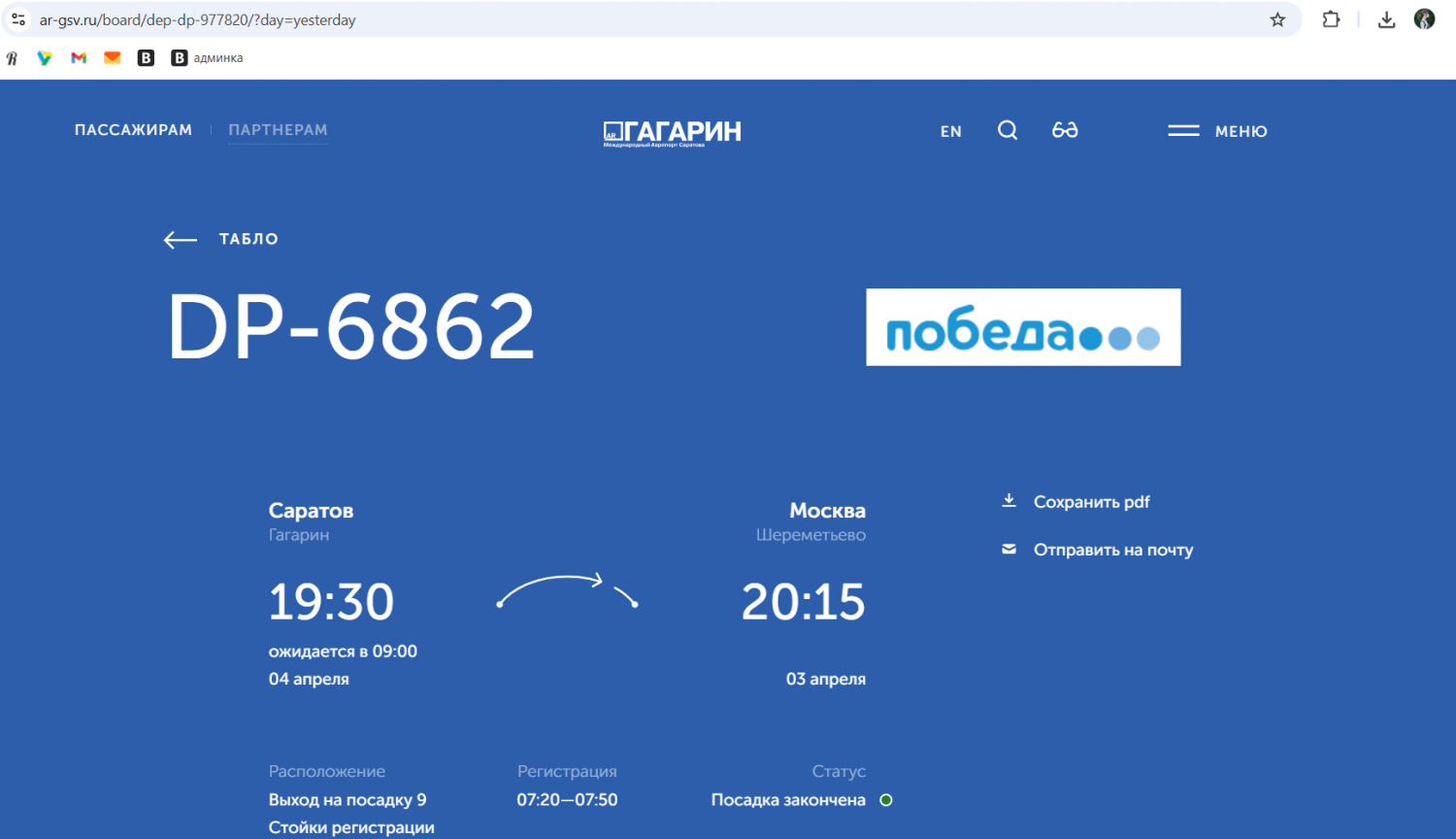Screen dimensions: 1456x839
Task: Bookmark this page with the star icon
Action: click(x=1277, y=19)
